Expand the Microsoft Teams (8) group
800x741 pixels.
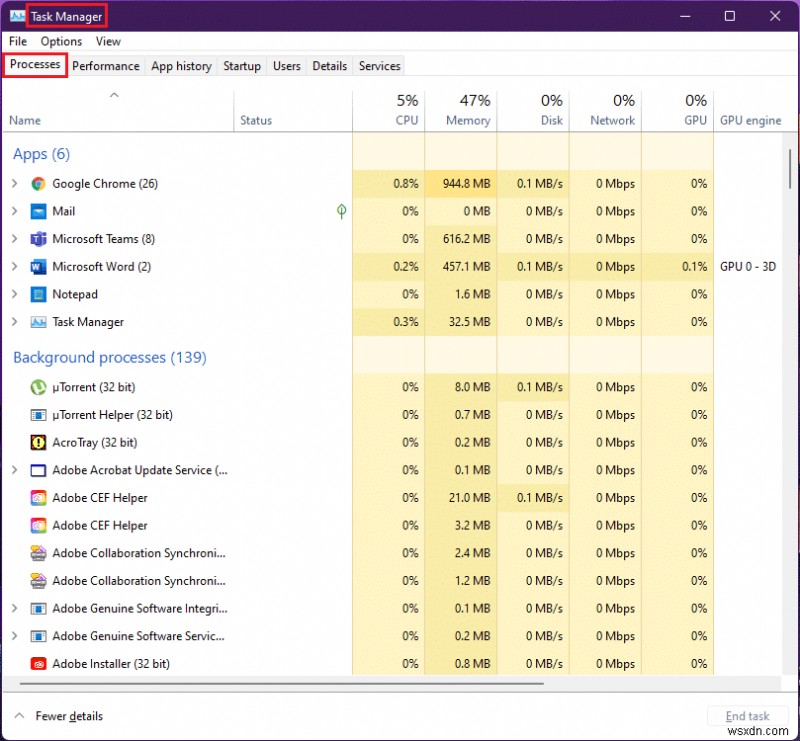click(15, 239)
